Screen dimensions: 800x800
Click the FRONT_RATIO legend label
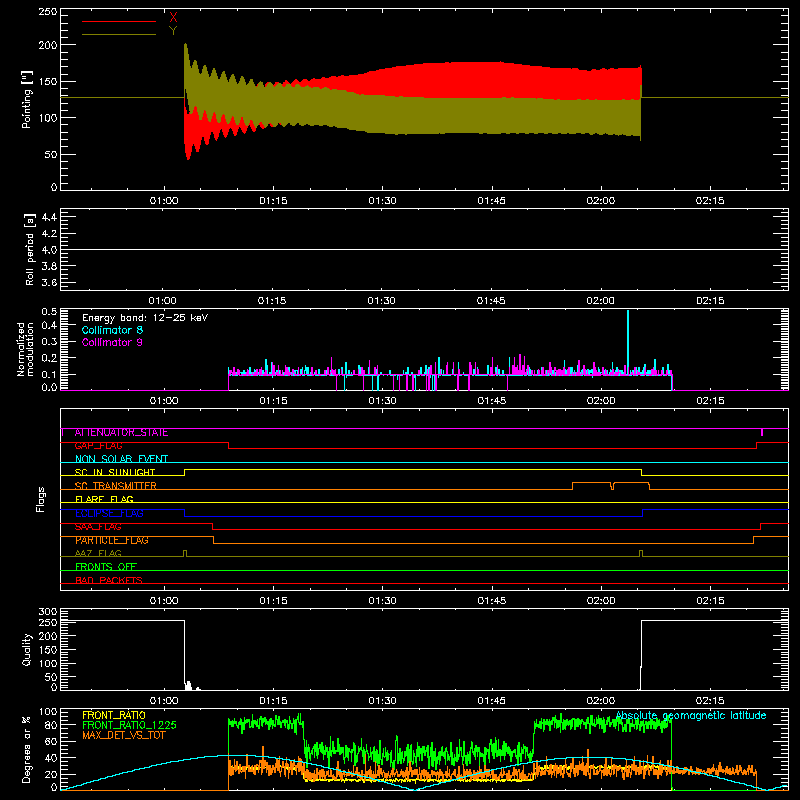click(x=114, y=715)
